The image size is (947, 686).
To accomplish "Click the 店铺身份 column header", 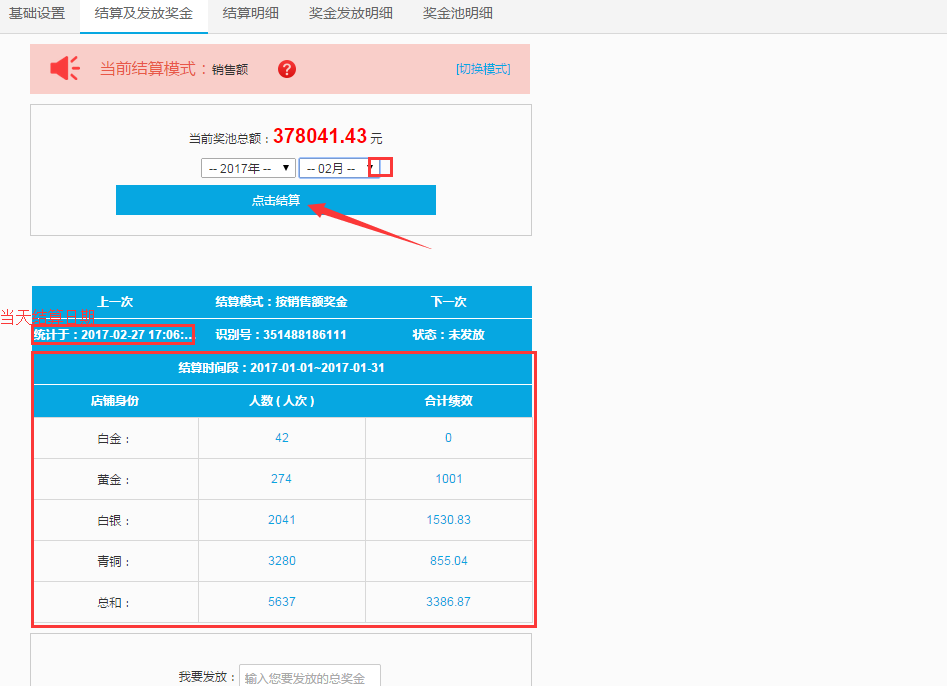I will point(115,401).
